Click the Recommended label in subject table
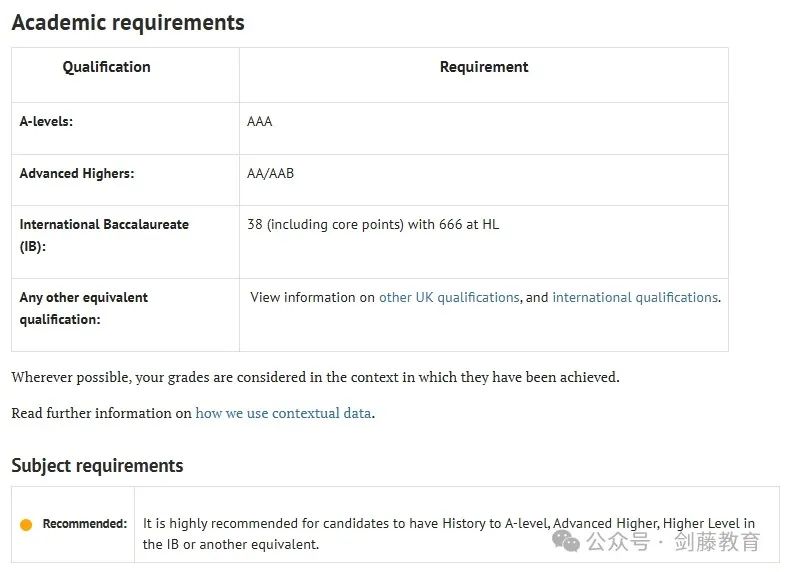Screen dimensions: 785x572 tap(85, 524)
